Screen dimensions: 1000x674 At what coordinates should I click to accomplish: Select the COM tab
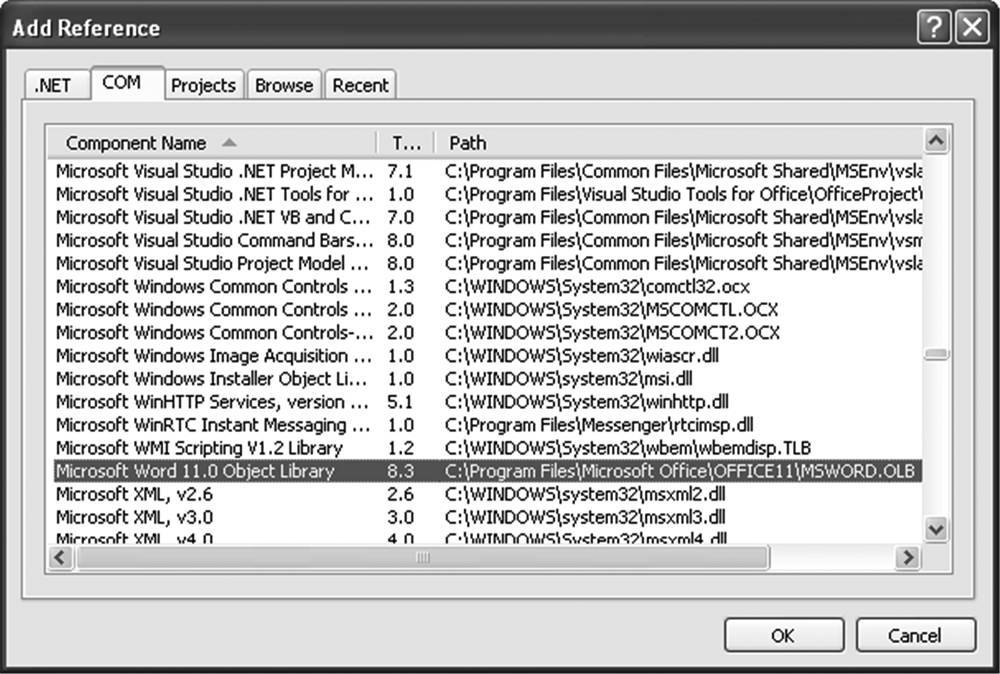(127, 83)
